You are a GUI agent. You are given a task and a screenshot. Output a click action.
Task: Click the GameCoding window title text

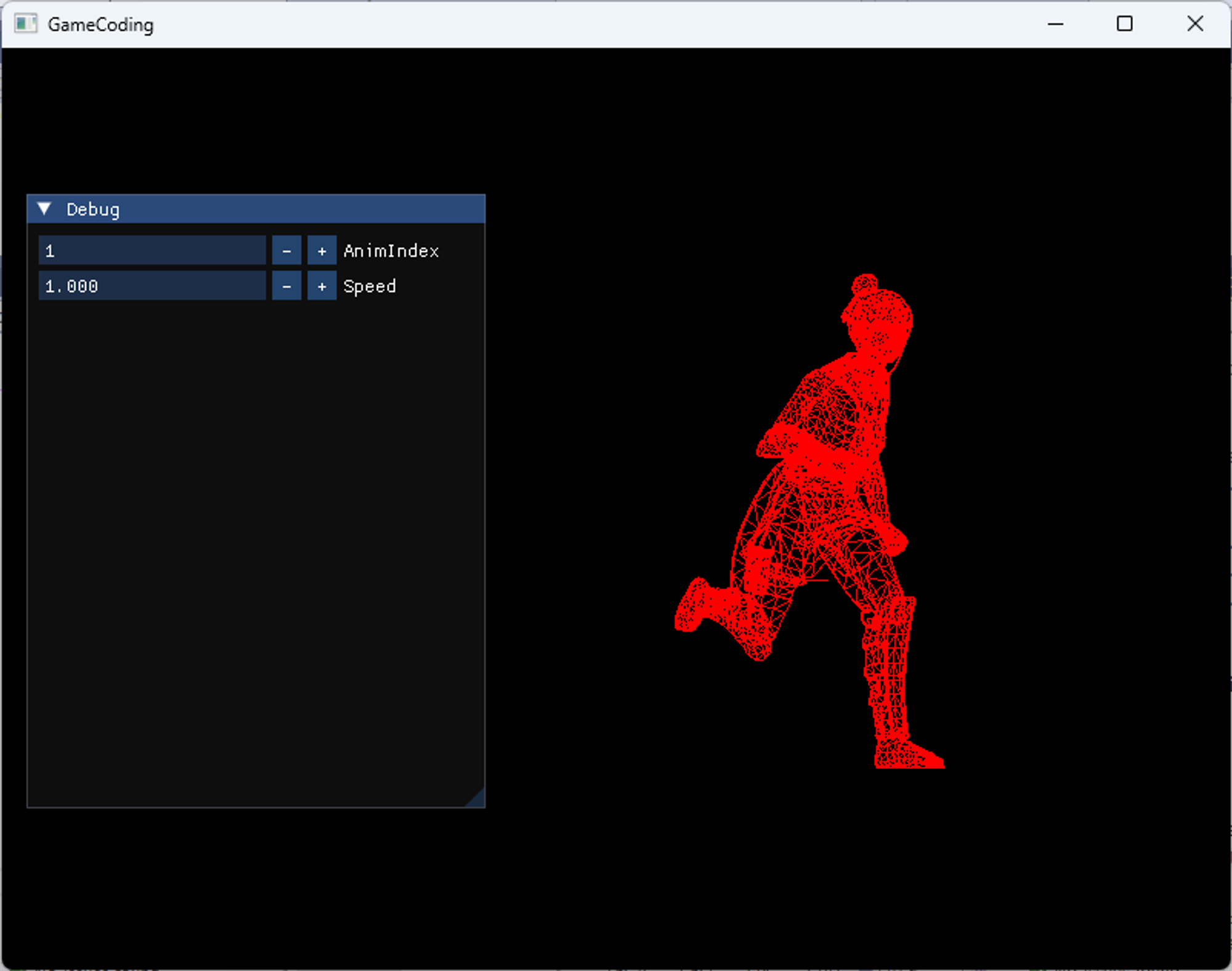coord(100,25)
